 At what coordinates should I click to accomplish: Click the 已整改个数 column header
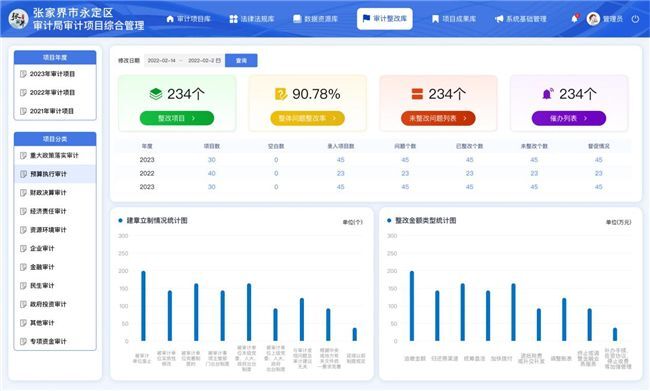[x=469, y=146]
